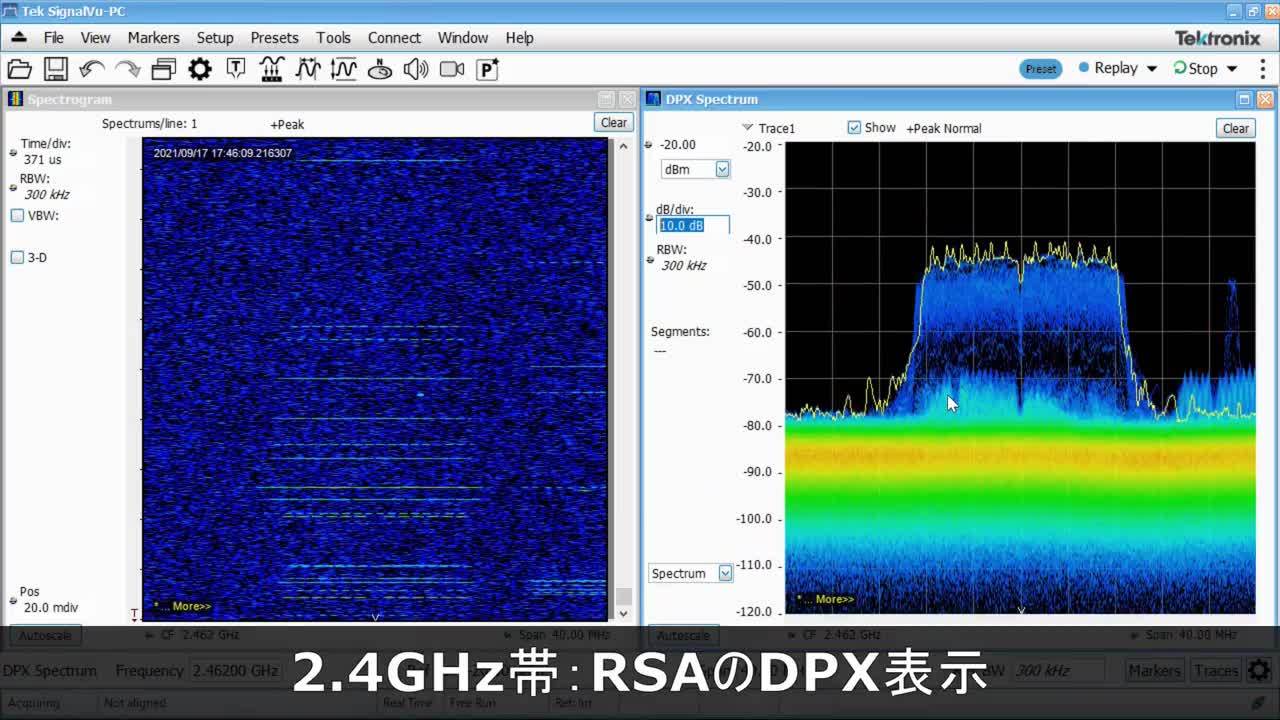Open the settings gear in toolbar
Screen dimensions: 1280x720
point(200,69)
